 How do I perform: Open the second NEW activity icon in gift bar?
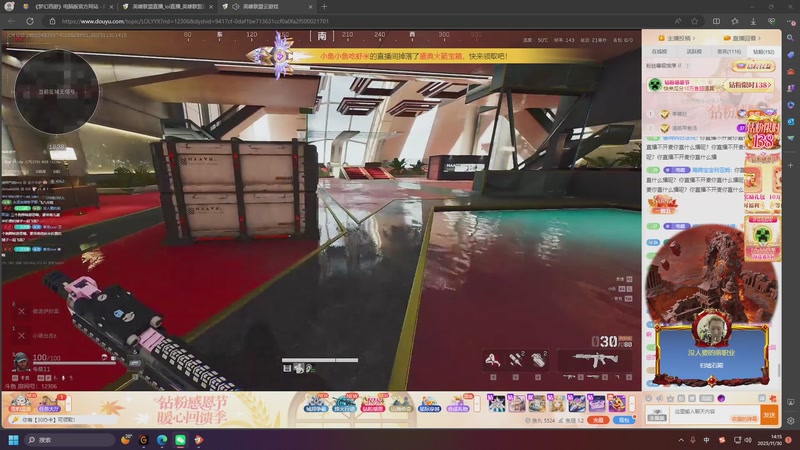[x=344, y=403]
